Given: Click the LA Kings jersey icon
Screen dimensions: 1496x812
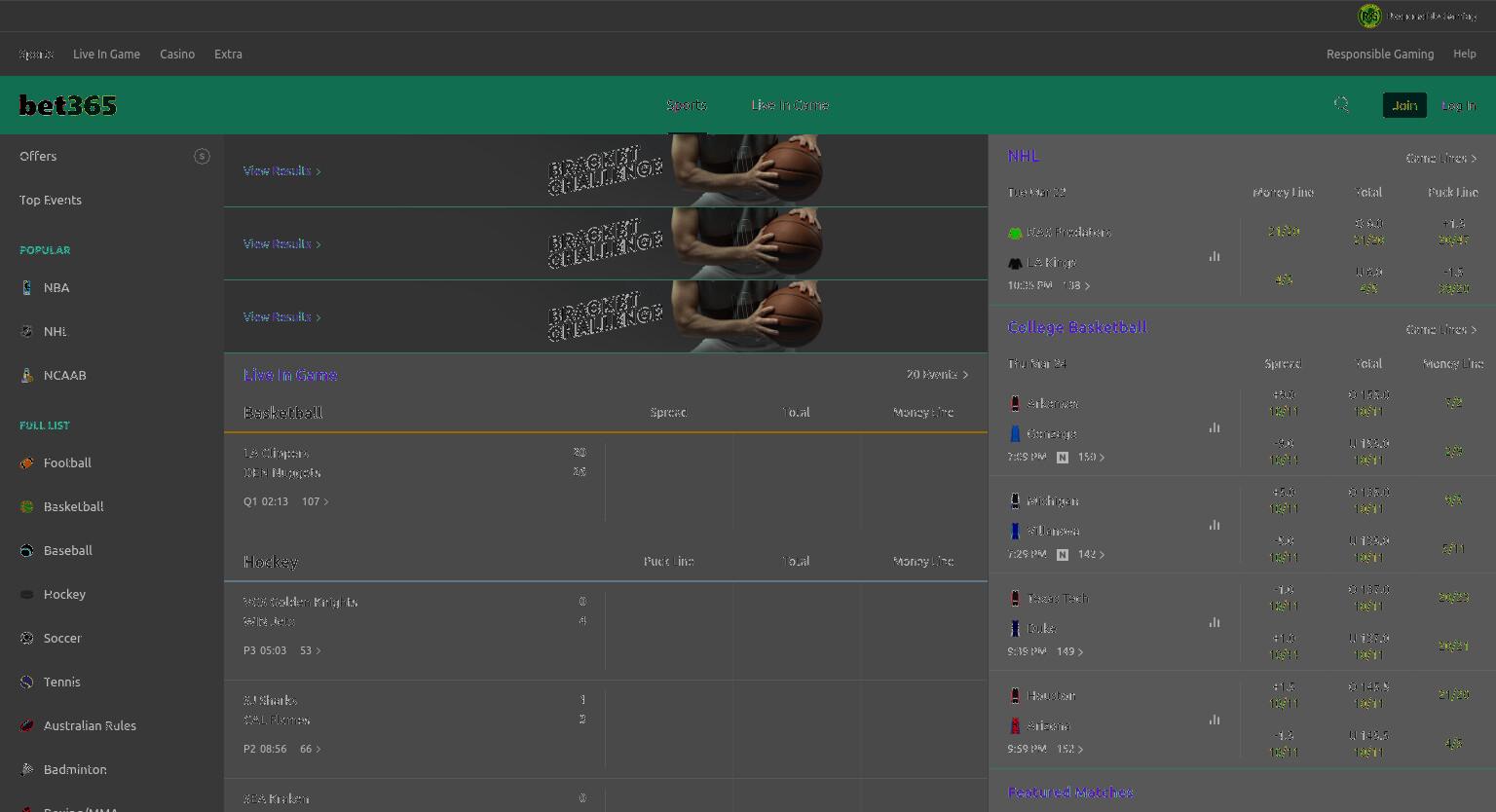Looking at the screenshot, I should tap(1015, 263).
